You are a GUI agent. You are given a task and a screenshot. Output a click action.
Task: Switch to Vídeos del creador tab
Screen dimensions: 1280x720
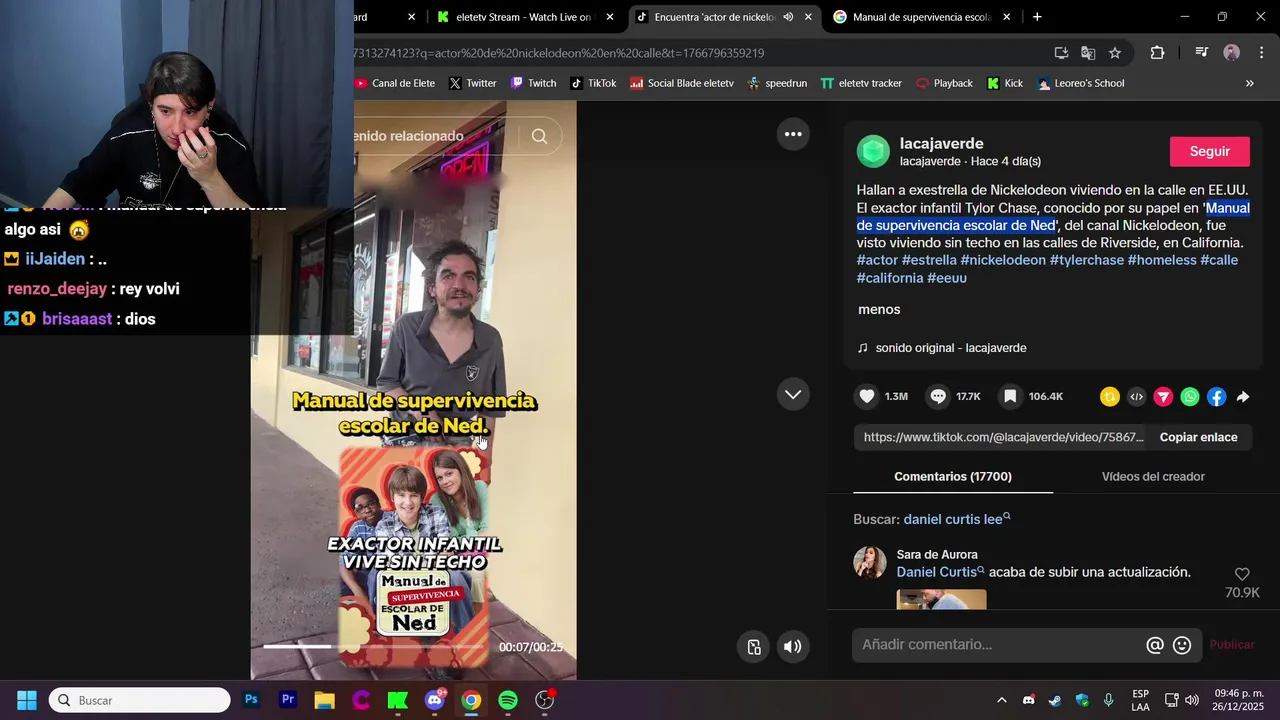pos(1153,476)
